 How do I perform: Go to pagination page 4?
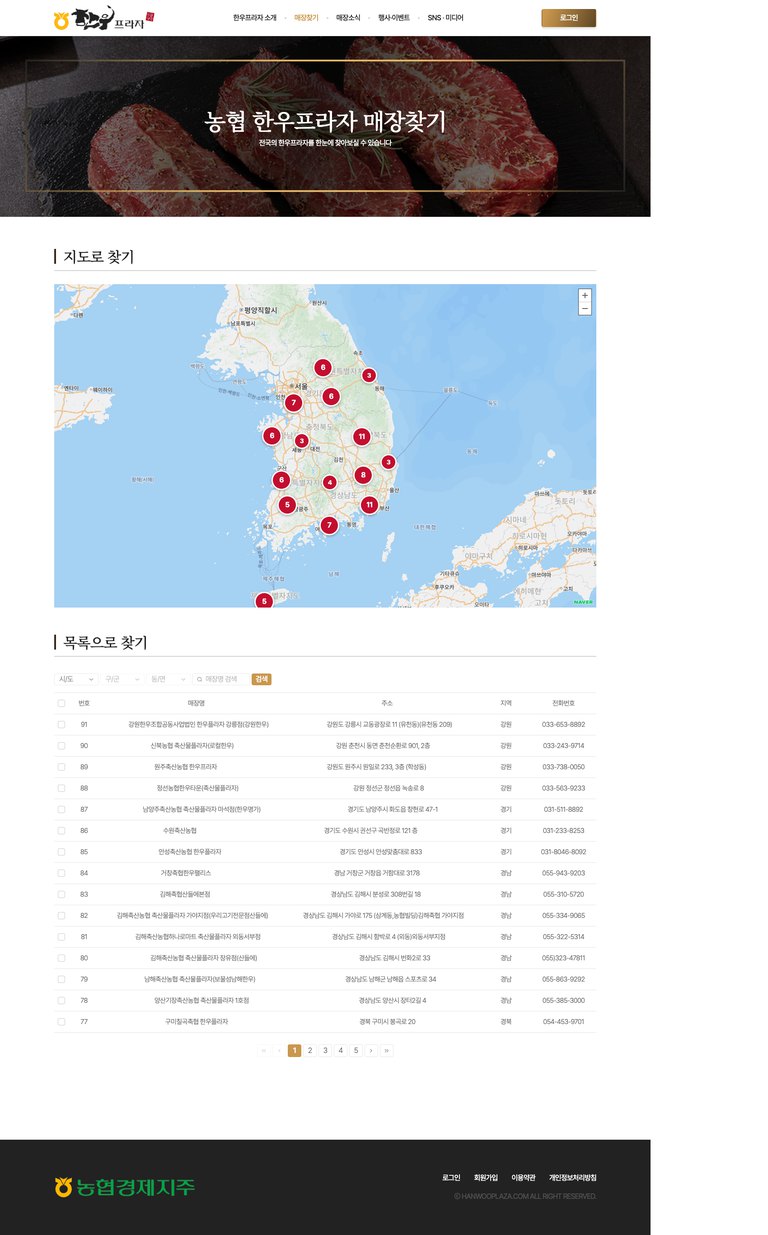(340, 1051)
